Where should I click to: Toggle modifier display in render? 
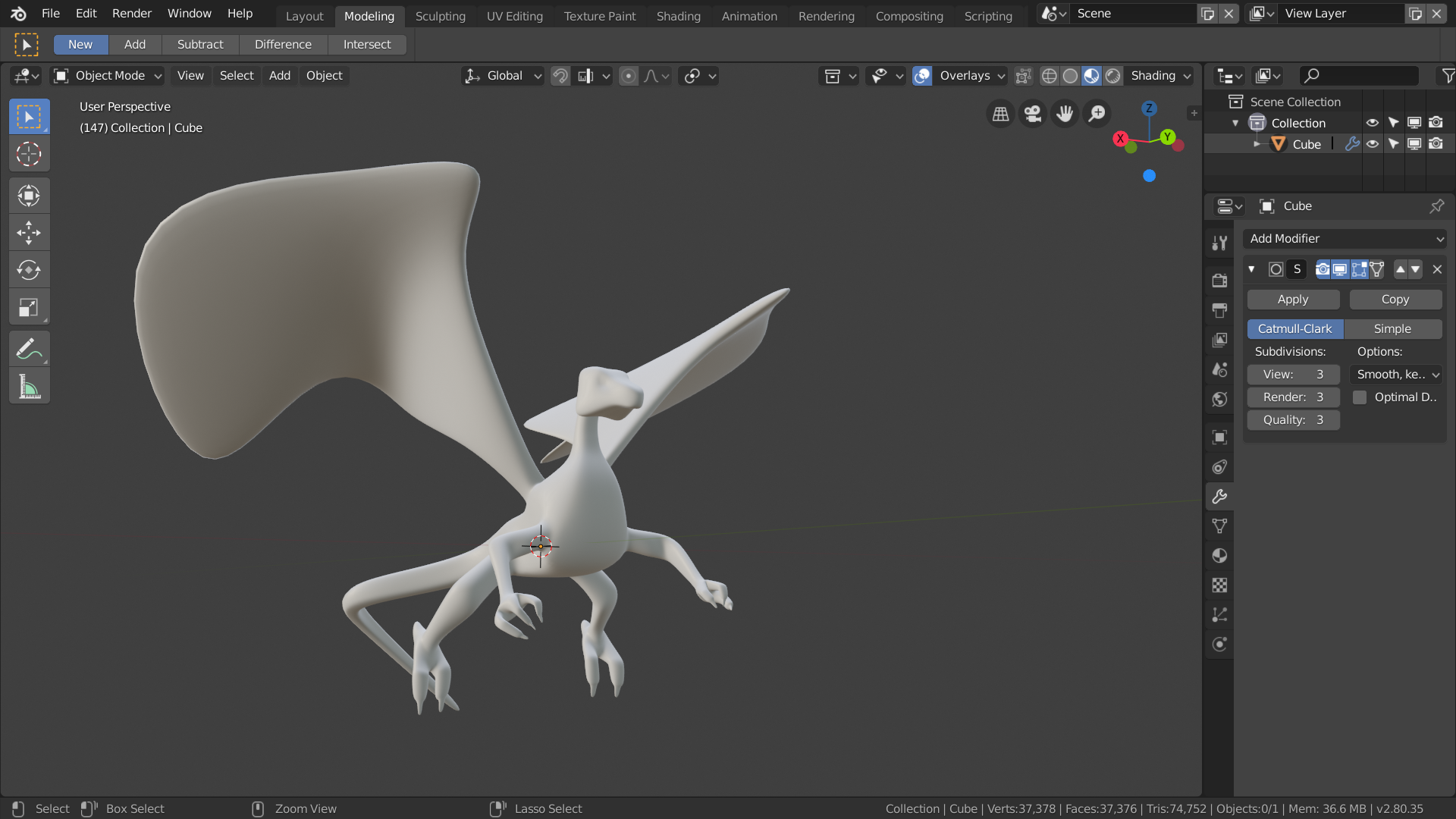[1323, 269]
